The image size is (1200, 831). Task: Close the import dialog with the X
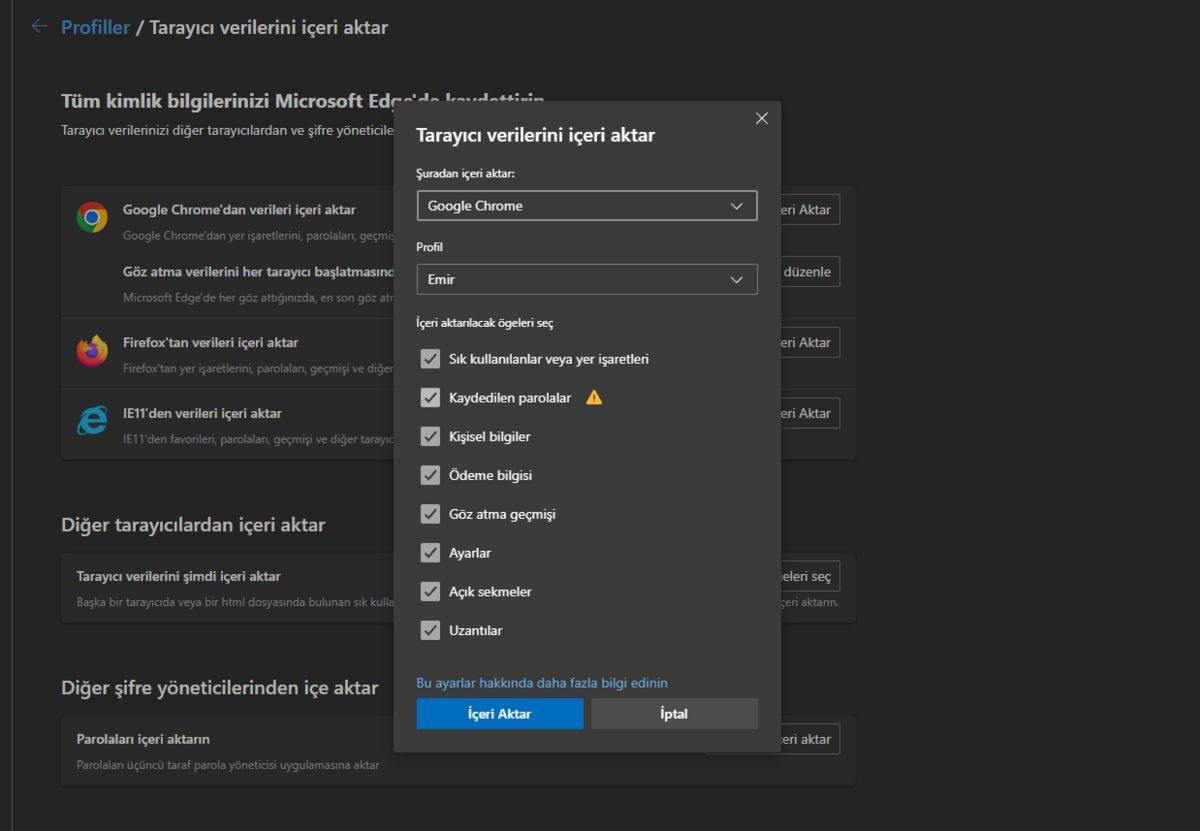click(761, 119)
